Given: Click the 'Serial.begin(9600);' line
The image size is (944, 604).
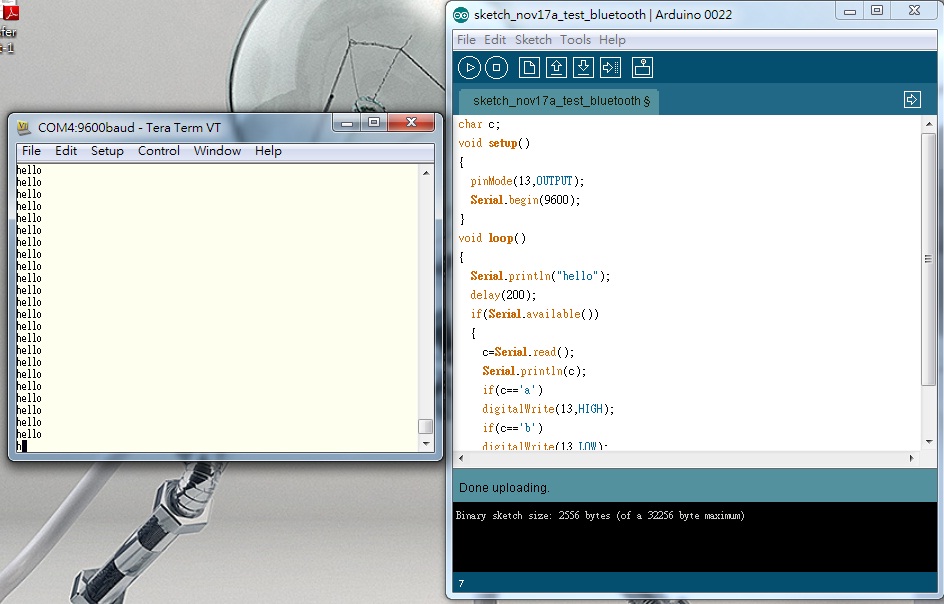Looking at the screenshot, I should [525, 200].
